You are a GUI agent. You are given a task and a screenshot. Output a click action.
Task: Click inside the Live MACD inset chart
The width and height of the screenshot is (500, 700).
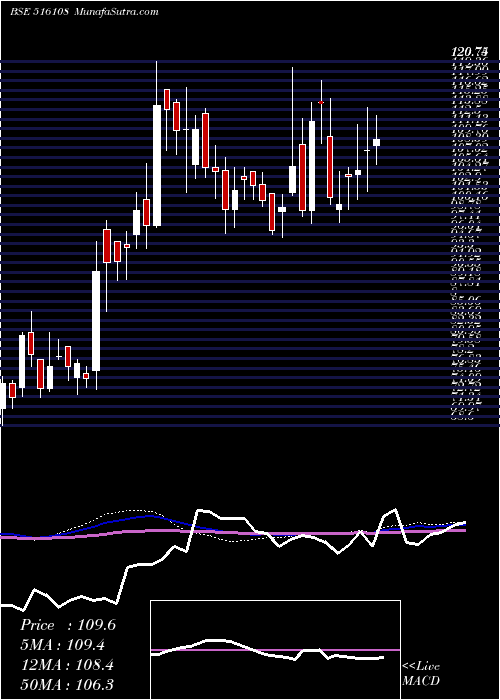point(275,650)
